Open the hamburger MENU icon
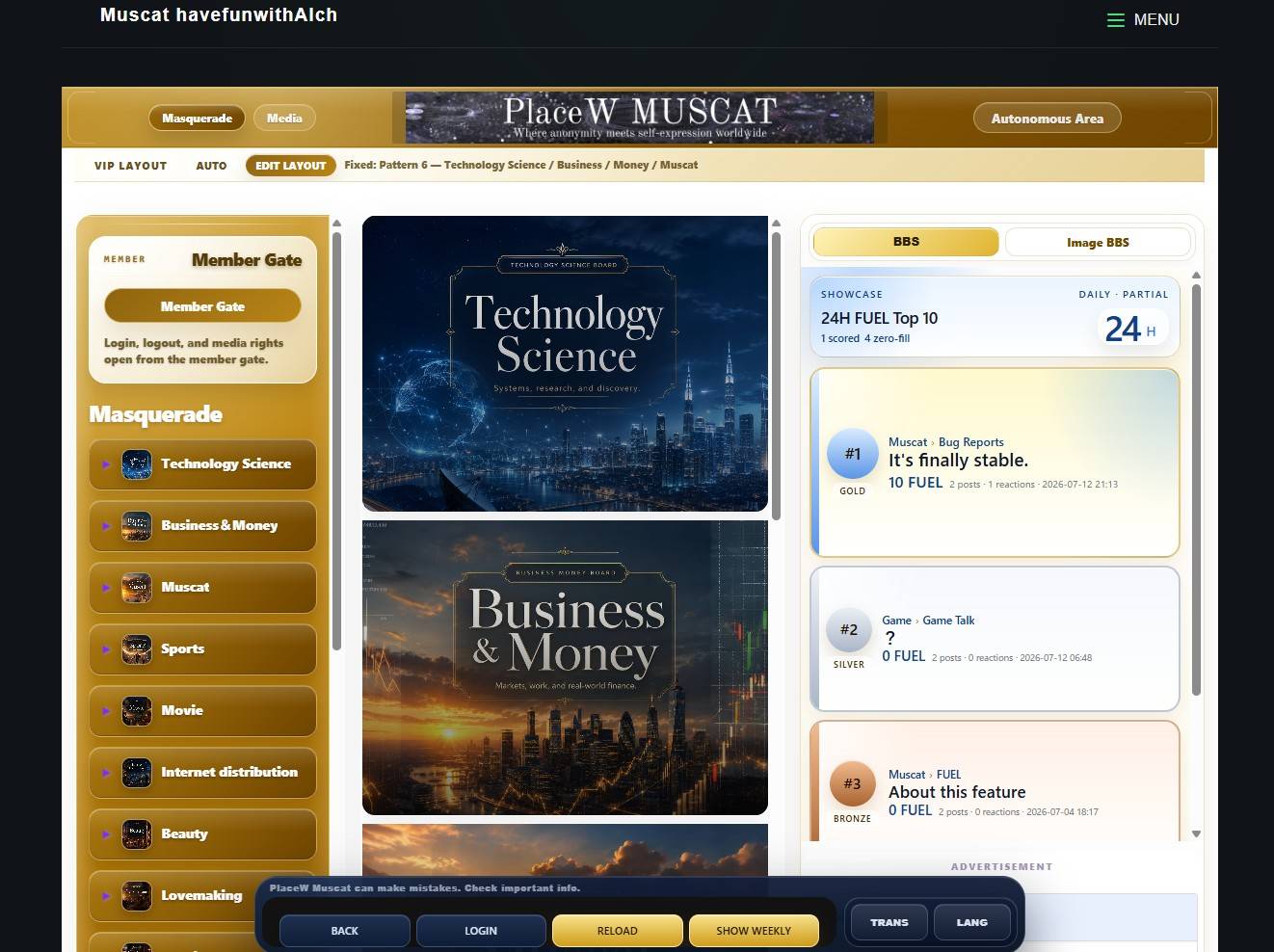The height and width of the screenshot is (952, 1274). [1115, 19]
